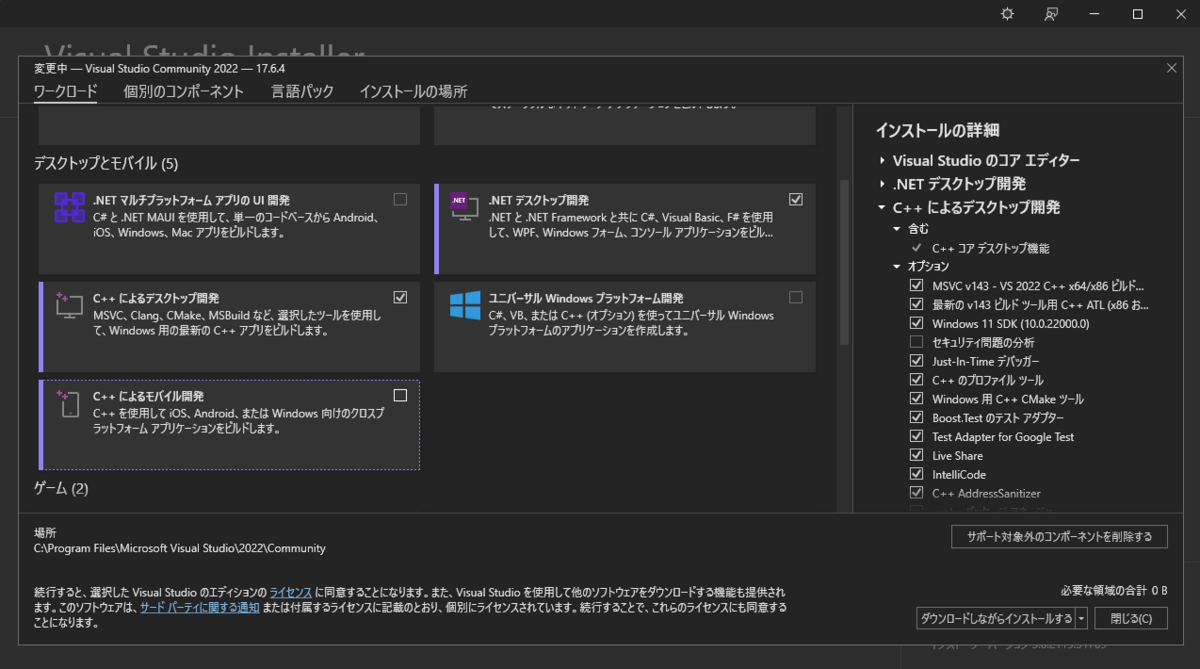
Task: Click the C++ desktop development icon
Action: tap(69, 305)
